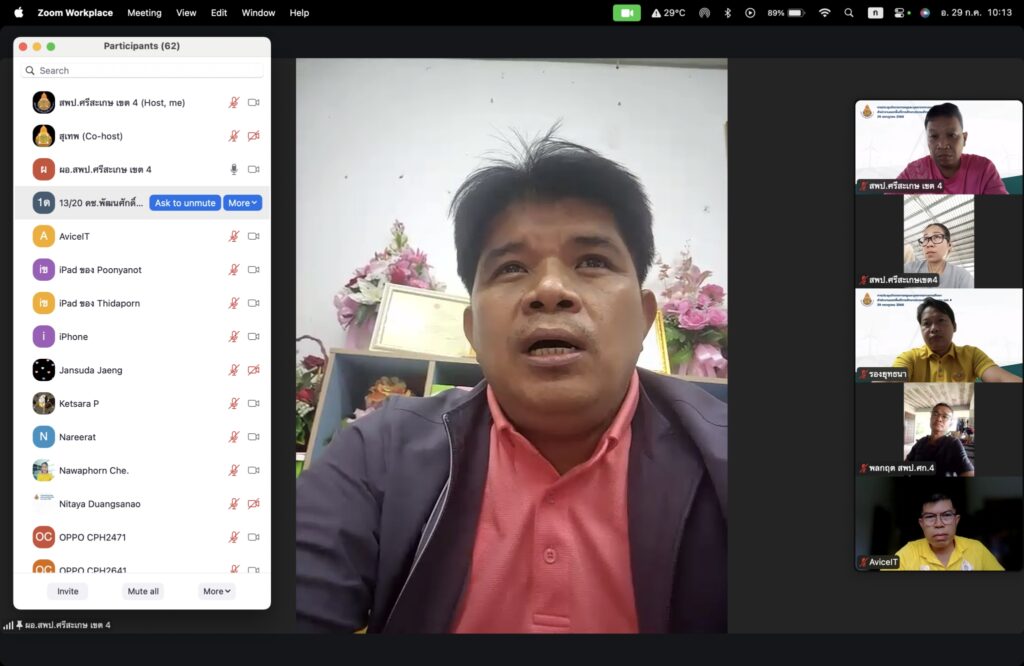
Task: Open the More dropdown at the panel bottom
Action: 216,591
